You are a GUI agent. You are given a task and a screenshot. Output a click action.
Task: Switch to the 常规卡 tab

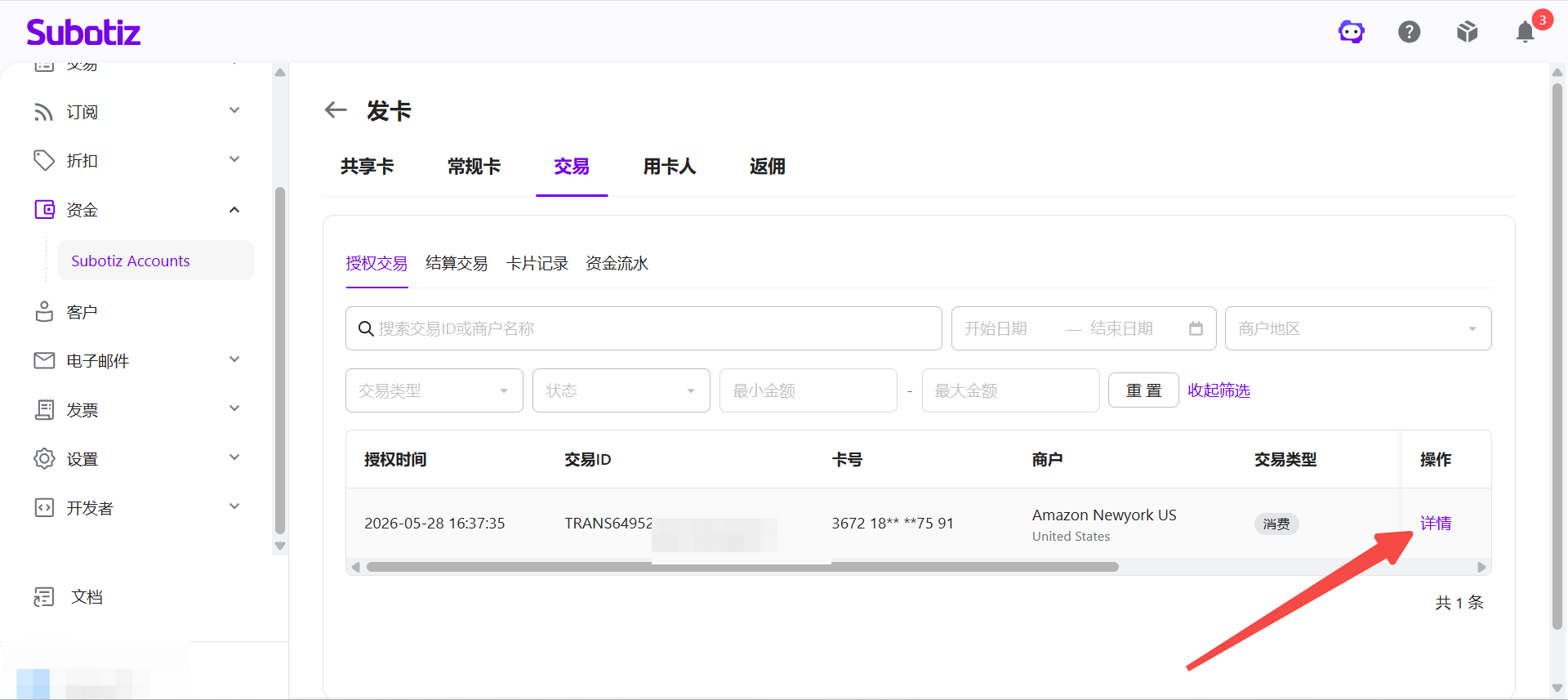coord(474,167)
